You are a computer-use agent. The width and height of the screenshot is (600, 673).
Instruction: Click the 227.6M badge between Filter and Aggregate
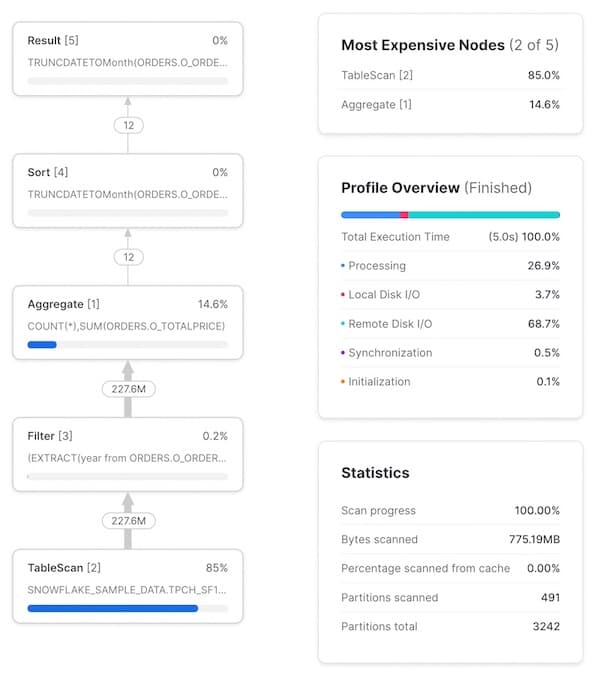(x=127, y=388)
